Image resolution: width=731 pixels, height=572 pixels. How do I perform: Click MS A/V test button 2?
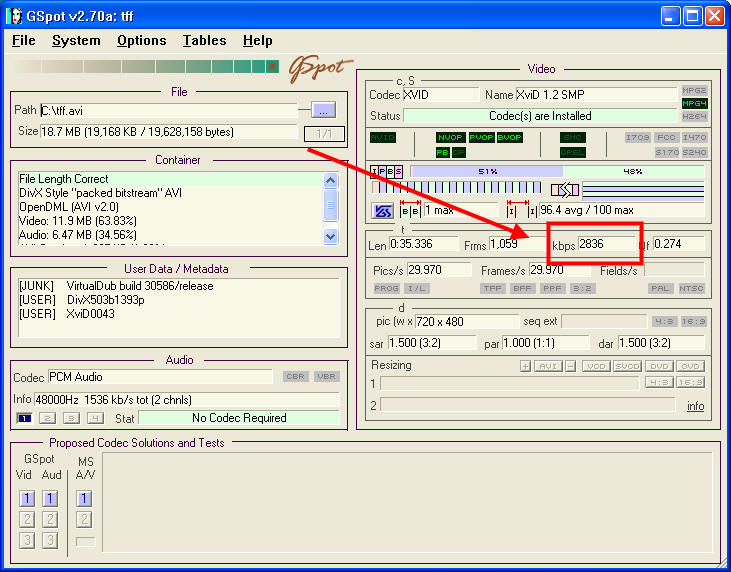84,519
